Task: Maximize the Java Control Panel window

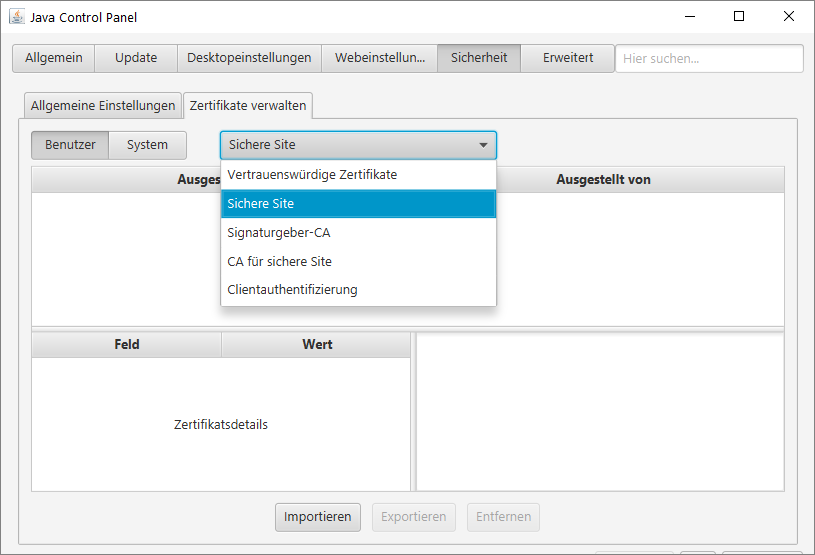Action: tap(739, 17)
